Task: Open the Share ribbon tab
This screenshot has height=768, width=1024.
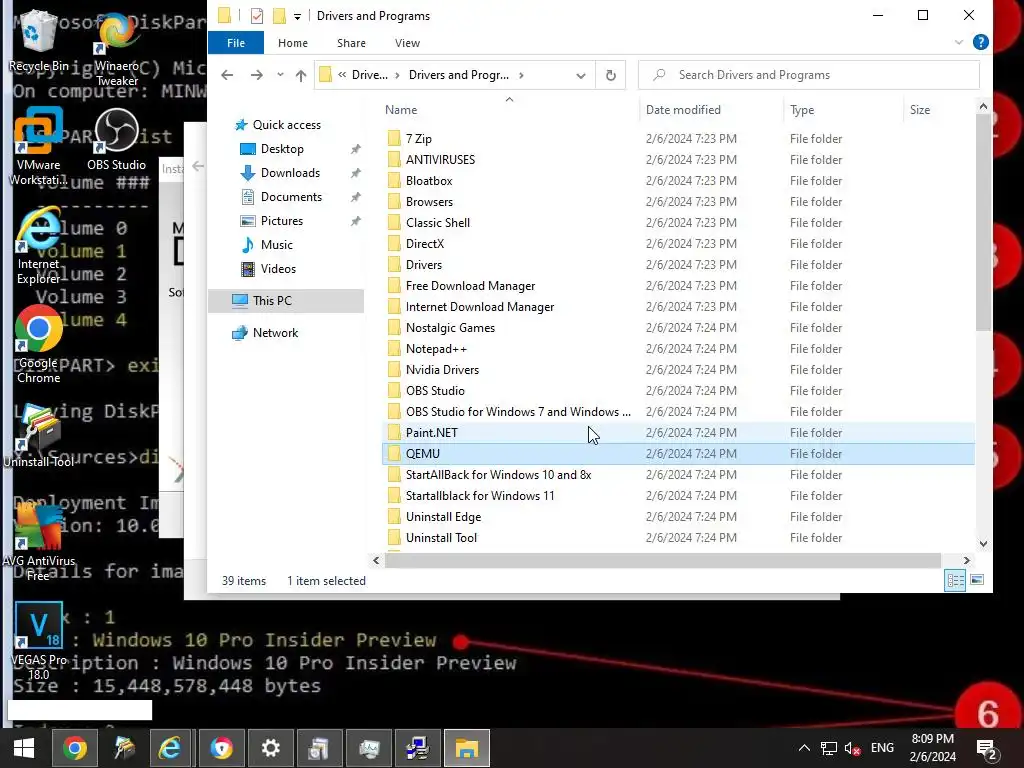Action: click(351, 43)
